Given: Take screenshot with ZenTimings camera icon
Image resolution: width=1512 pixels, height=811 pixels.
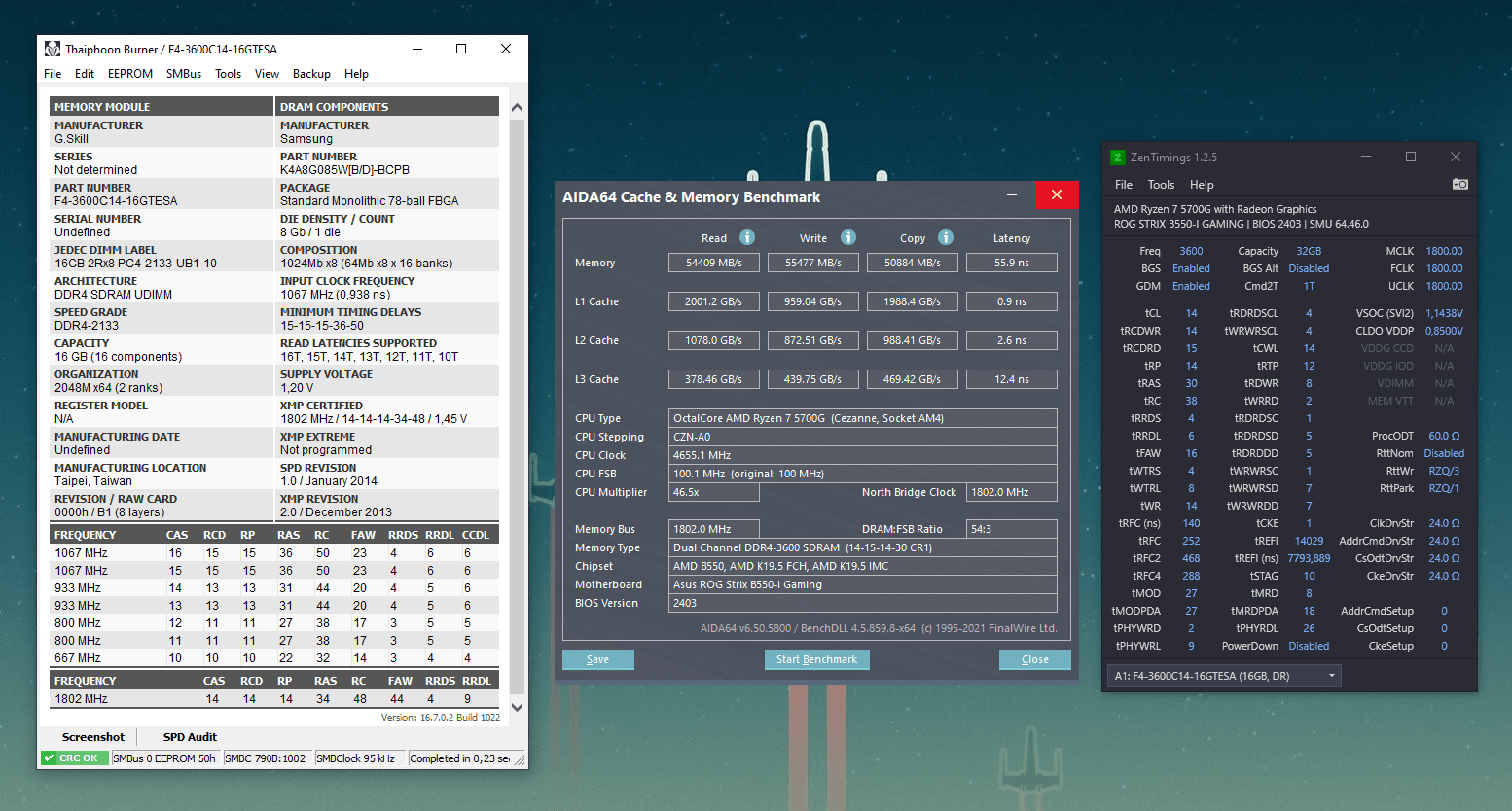Looking at the screenshot, I should (1459, 184).
